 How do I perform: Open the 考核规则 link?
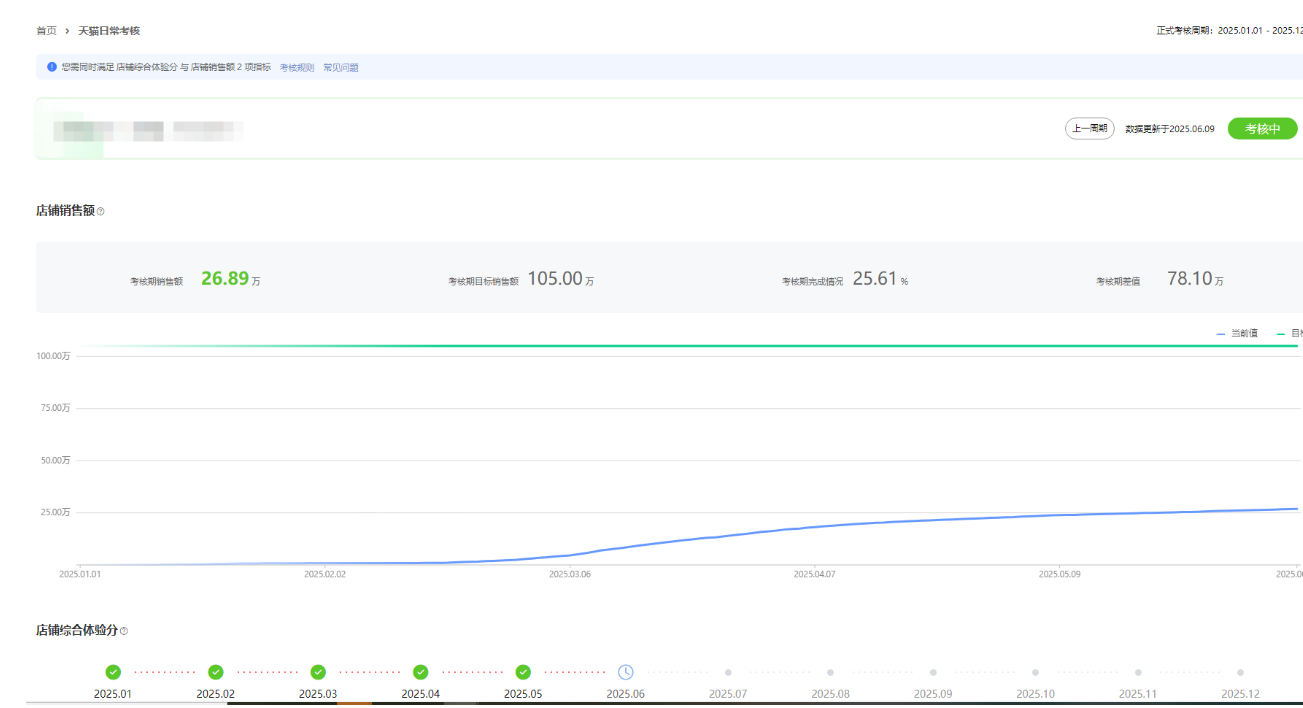click(296, 67)
